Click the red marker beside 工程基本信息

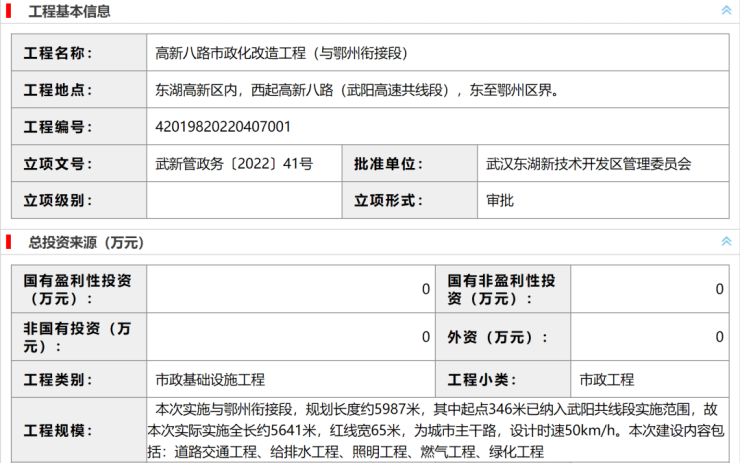click(8, 11)
